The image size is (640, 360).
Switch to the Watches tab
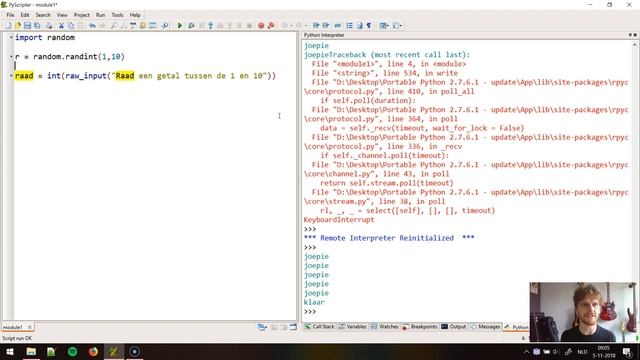point(384,327)
